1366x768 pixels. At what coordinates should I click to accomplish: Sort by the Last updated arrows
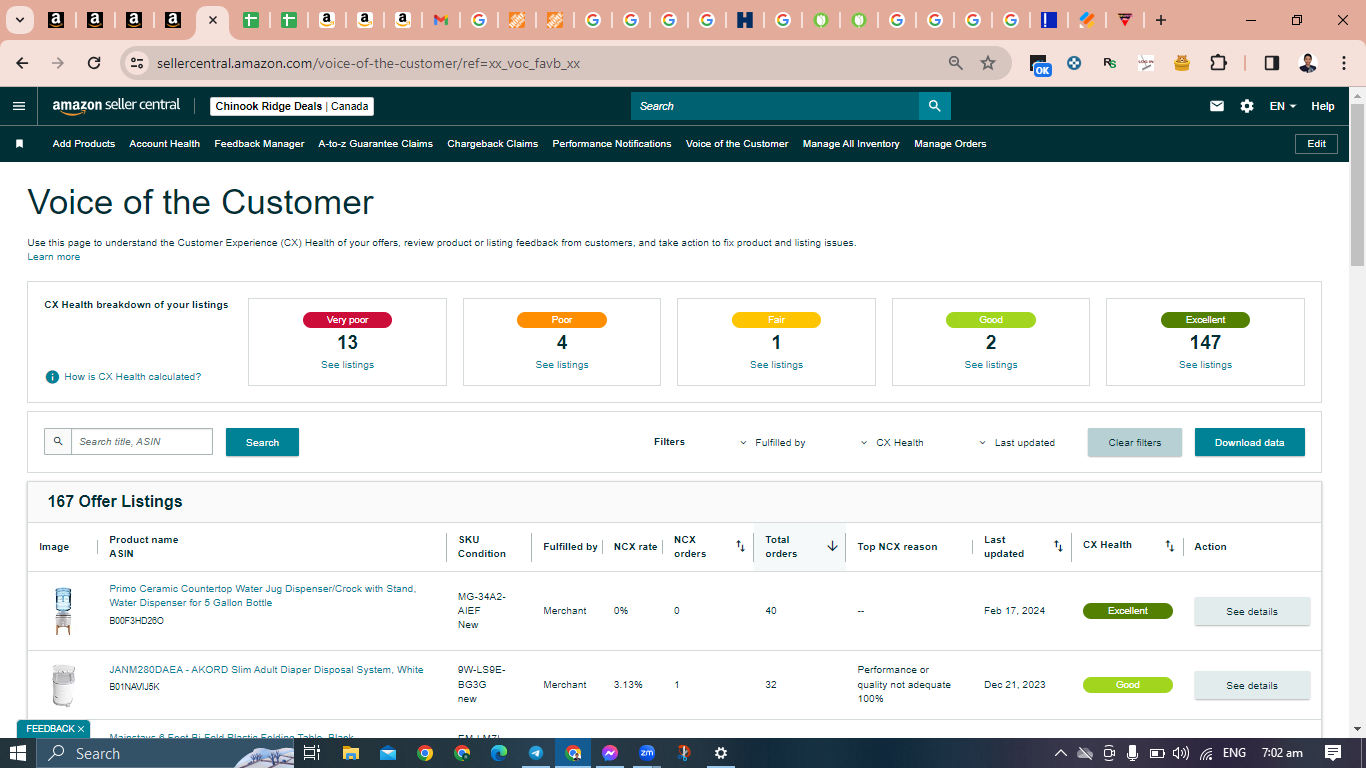click(x=1058, y=546)
